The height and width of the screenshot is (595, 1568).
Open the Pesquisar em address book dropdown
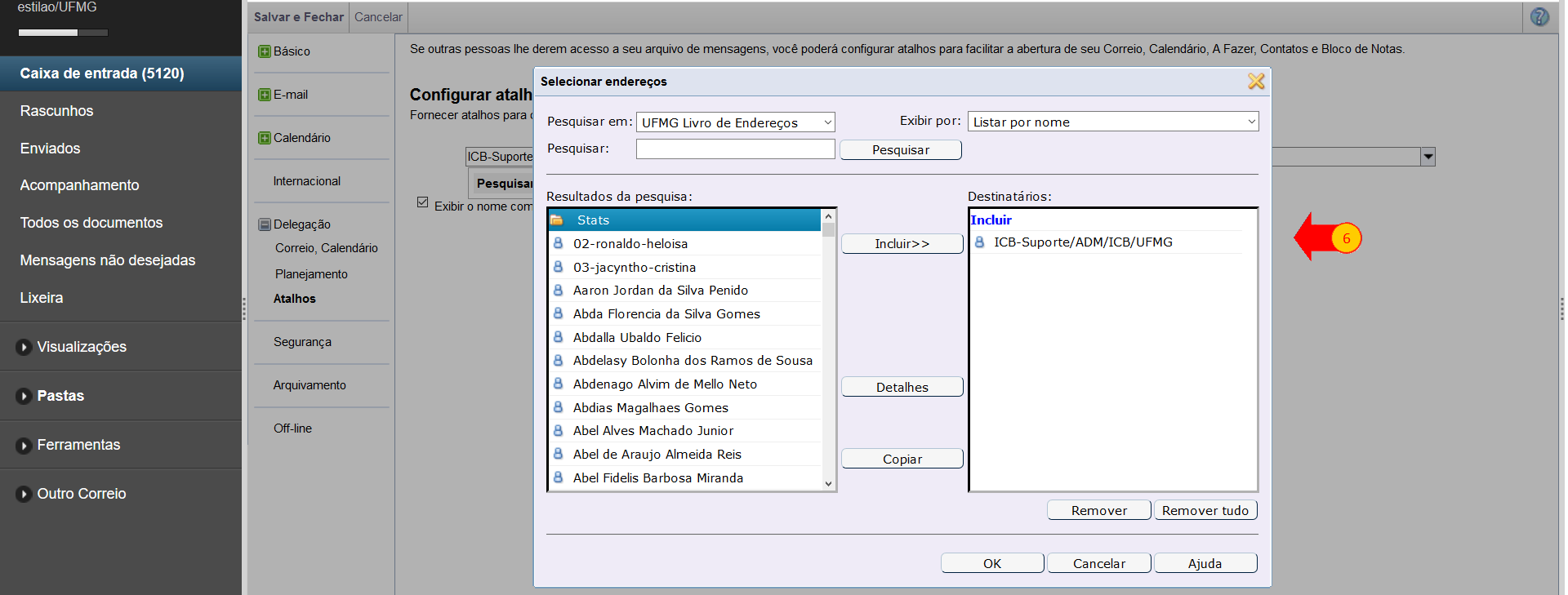735,122
